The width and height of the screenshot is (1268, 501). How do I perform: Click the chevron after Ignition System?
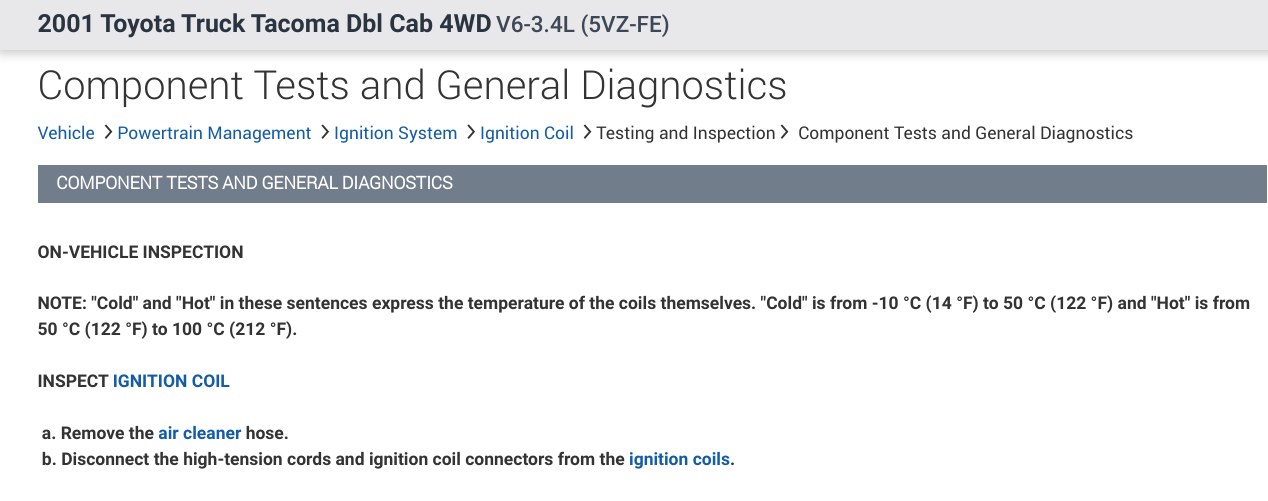470,133
